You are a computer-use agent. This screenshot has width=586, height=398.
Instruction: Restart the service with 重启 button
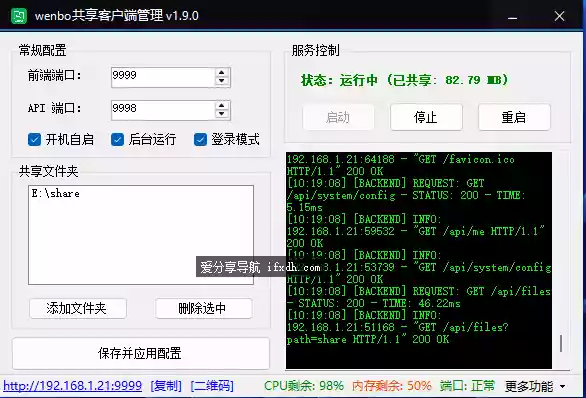coord(514,117)
